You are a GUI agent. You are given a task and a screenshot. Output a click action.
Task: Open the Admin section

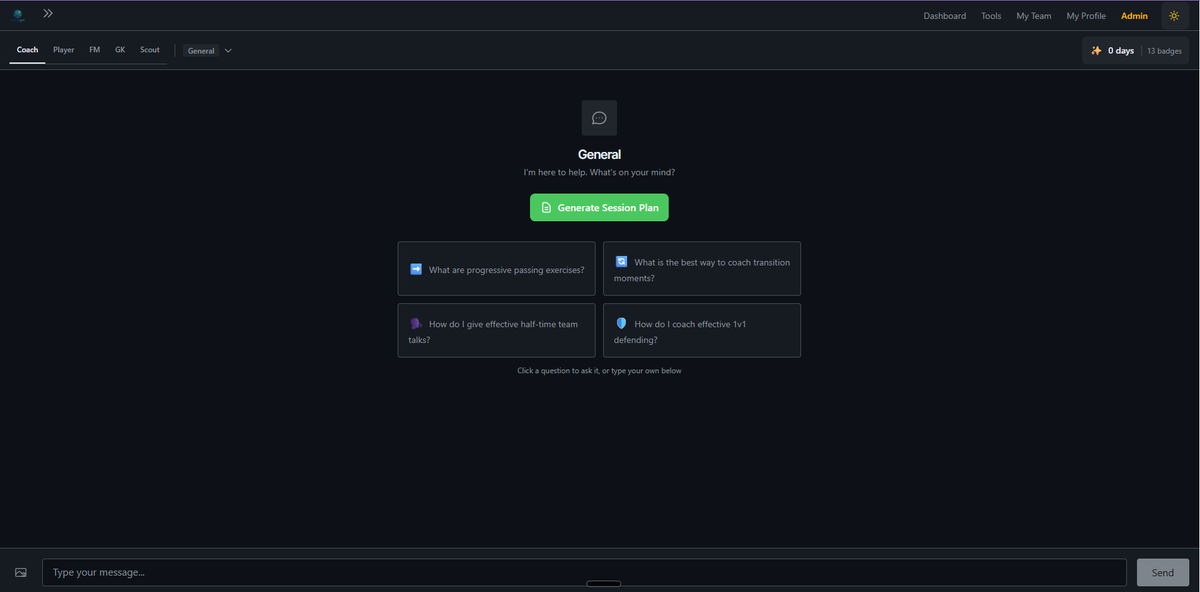tap(1134, 16)
